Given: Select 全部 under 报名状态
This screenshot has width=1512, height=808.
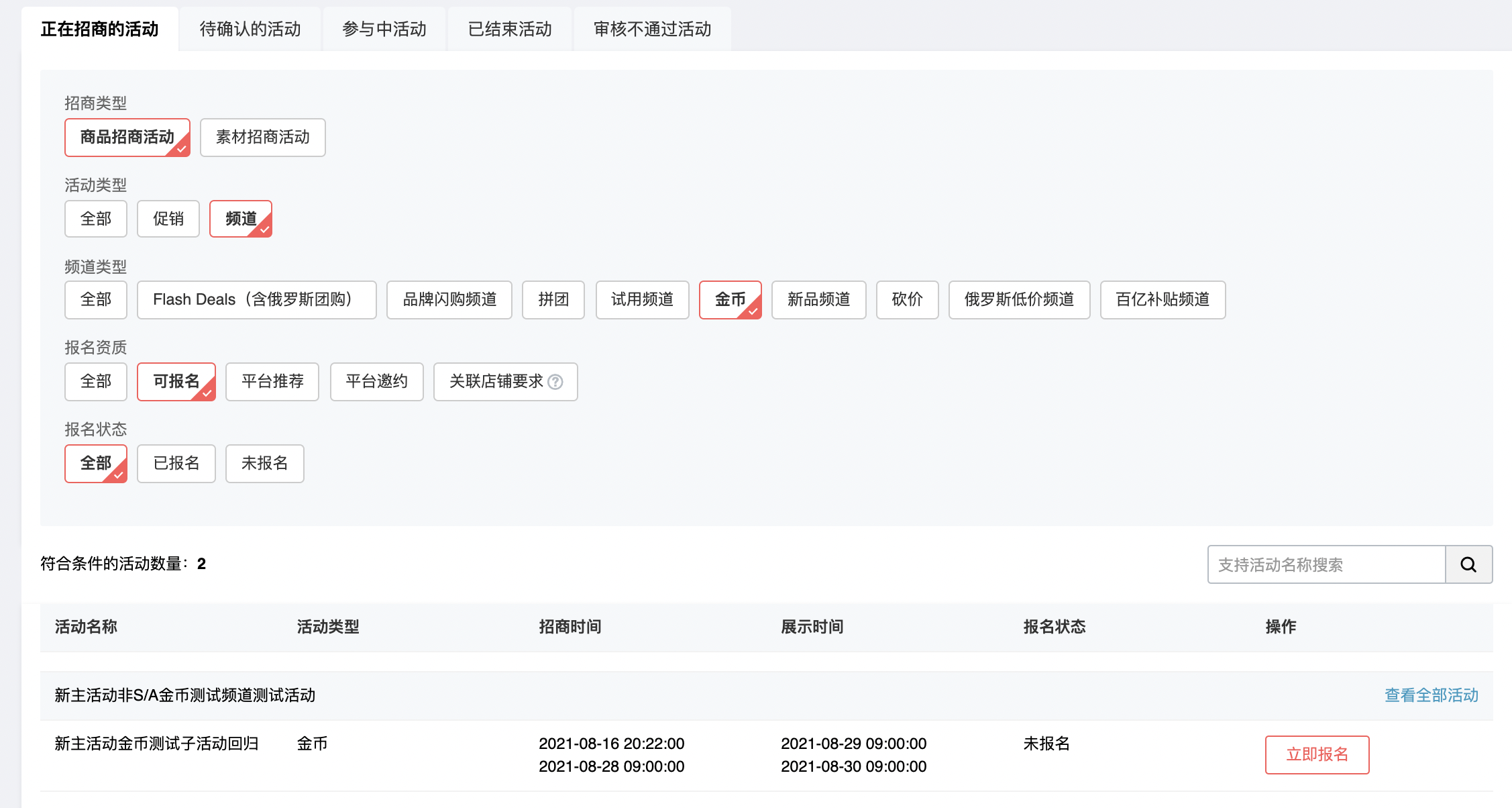Looking at the screenshot, I should tap(96, 464).
